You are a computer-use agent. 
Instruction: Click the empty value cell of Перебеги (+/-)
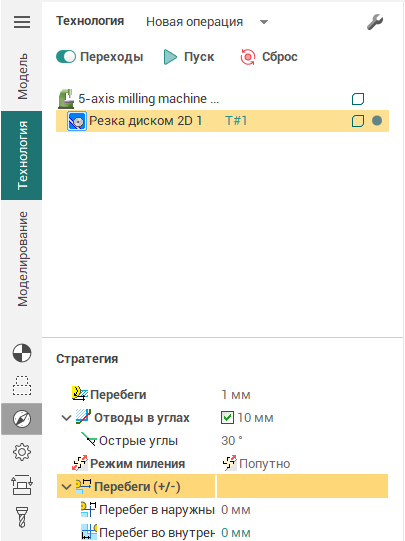[x=303, y=486]
